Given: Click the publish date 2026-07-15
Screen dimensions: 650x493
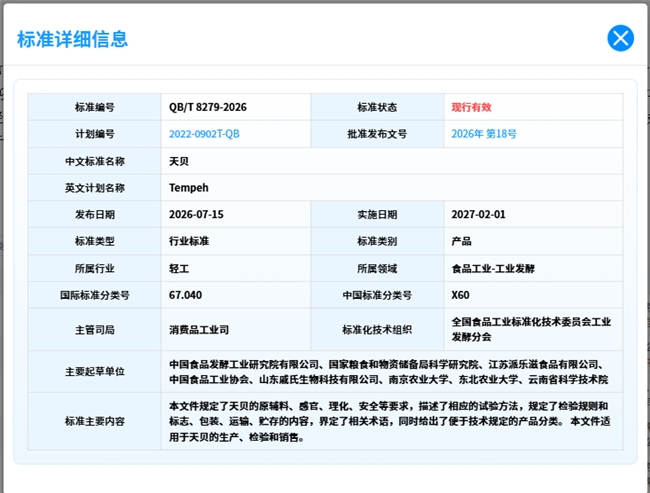Looking at the screenshot, I should (196, 214).
